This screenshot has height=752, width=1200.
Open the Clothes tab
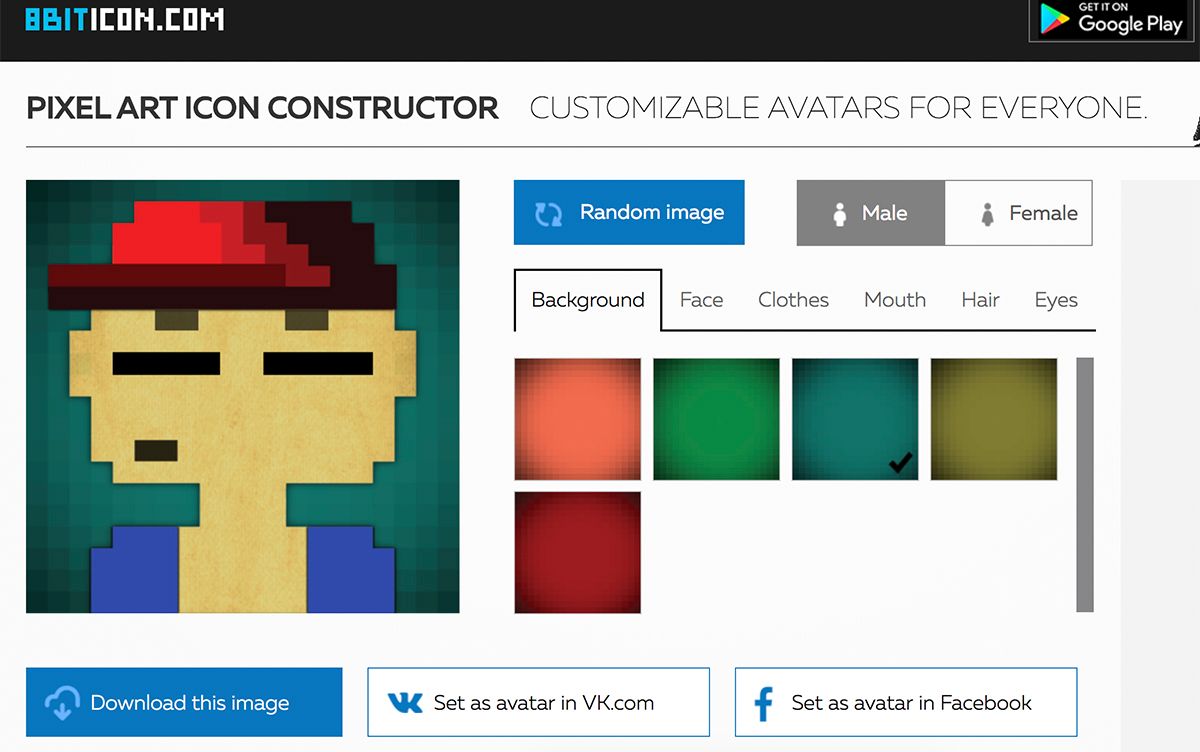click(793, 300)
